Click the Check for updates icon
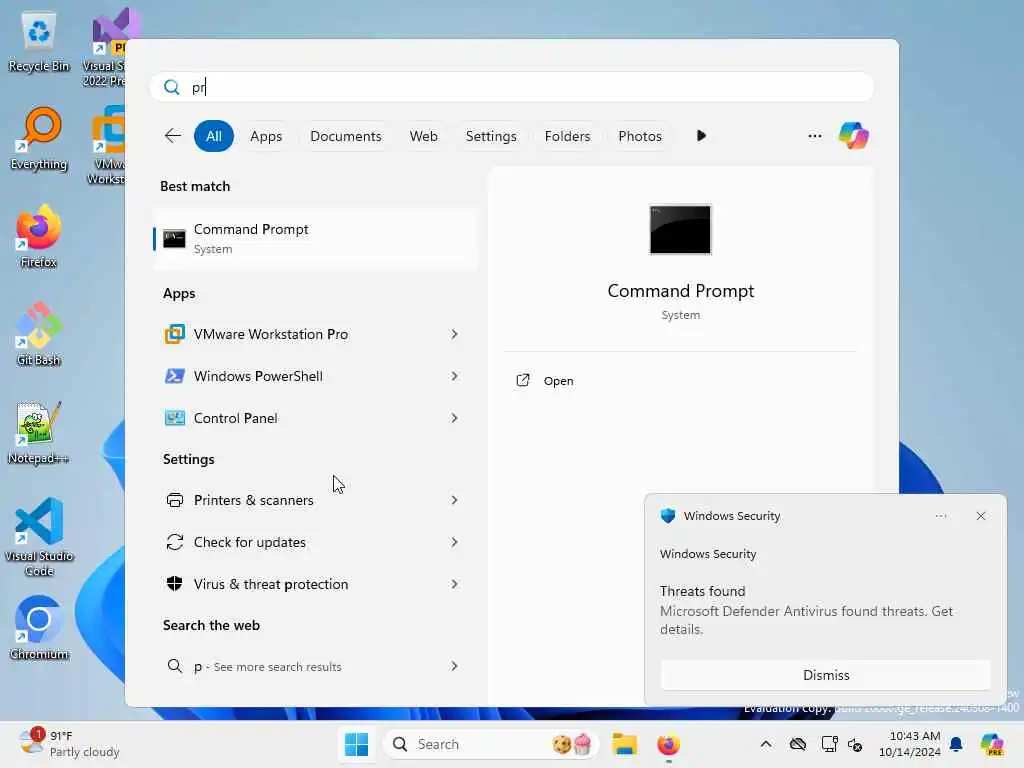This screenshot has height=768, width=1024. 174,542
